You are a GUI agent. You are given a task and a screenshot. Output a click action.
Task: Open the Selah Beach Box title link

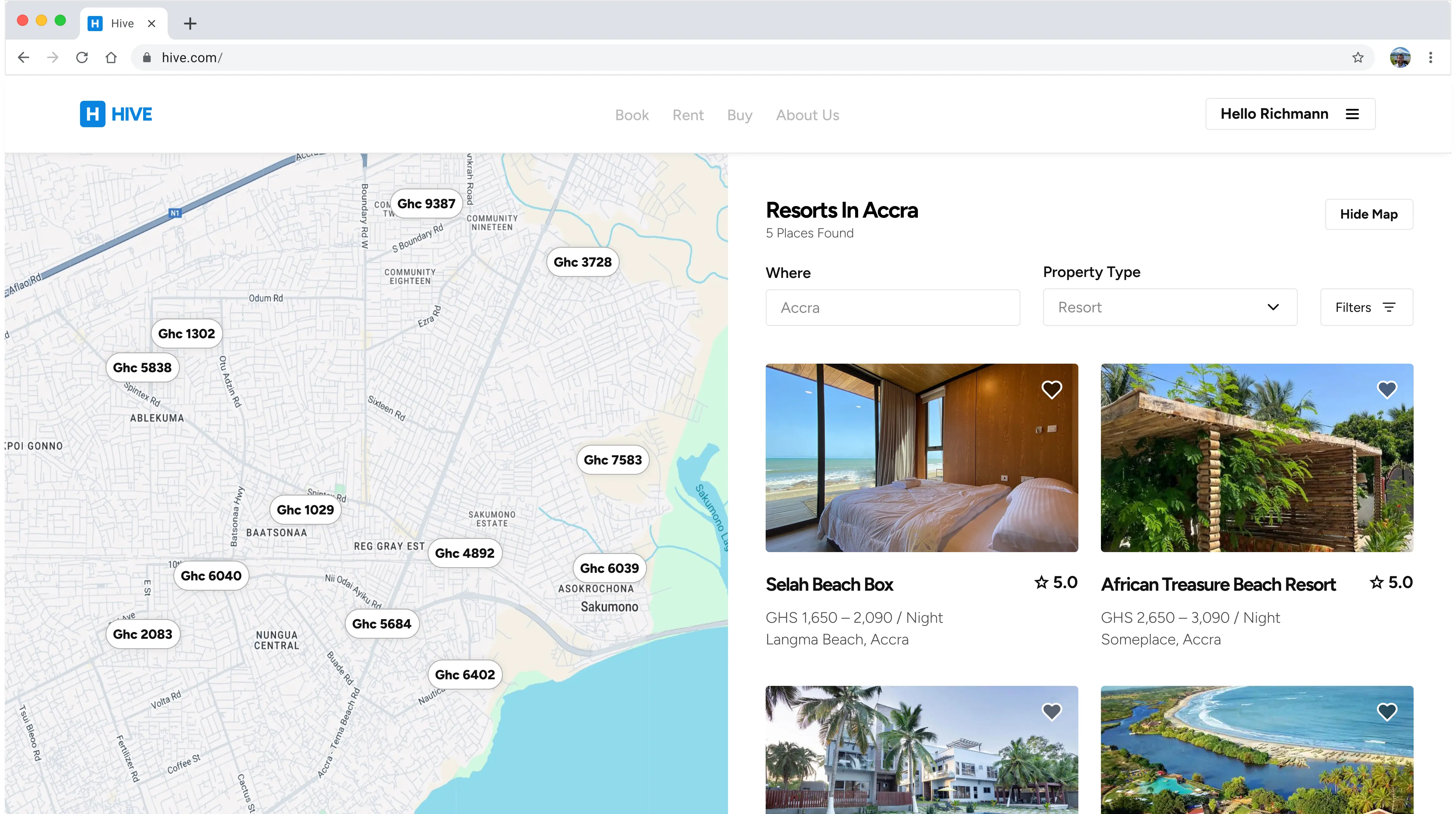click(829, 584)
